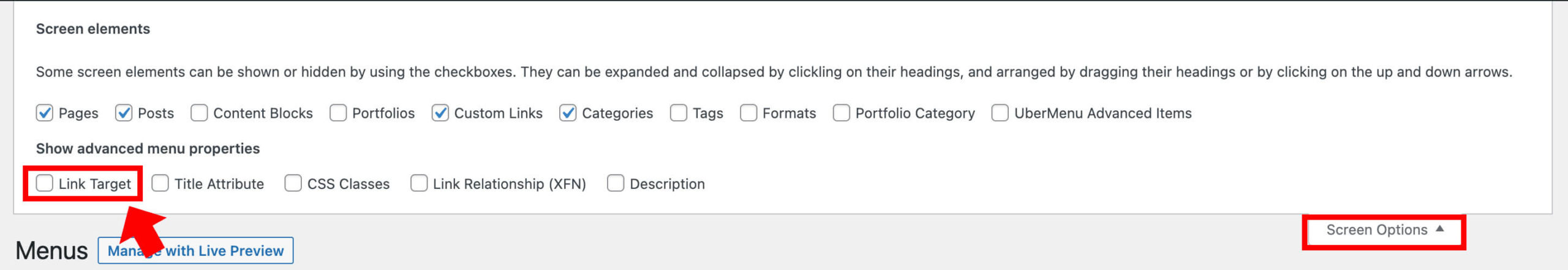The height and width of the screenshot is (270, 1568).
Task: Uncheck the Custom Links checkbox
Action: click(440, 113)
